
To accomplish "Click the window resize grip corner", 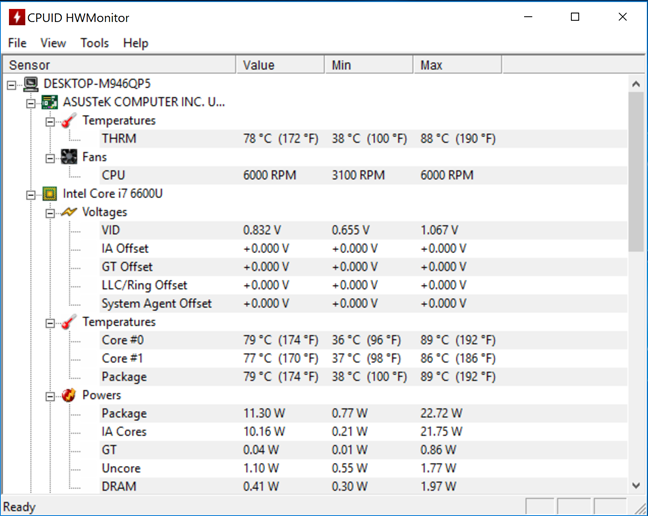I will click(x=640, y=508).
